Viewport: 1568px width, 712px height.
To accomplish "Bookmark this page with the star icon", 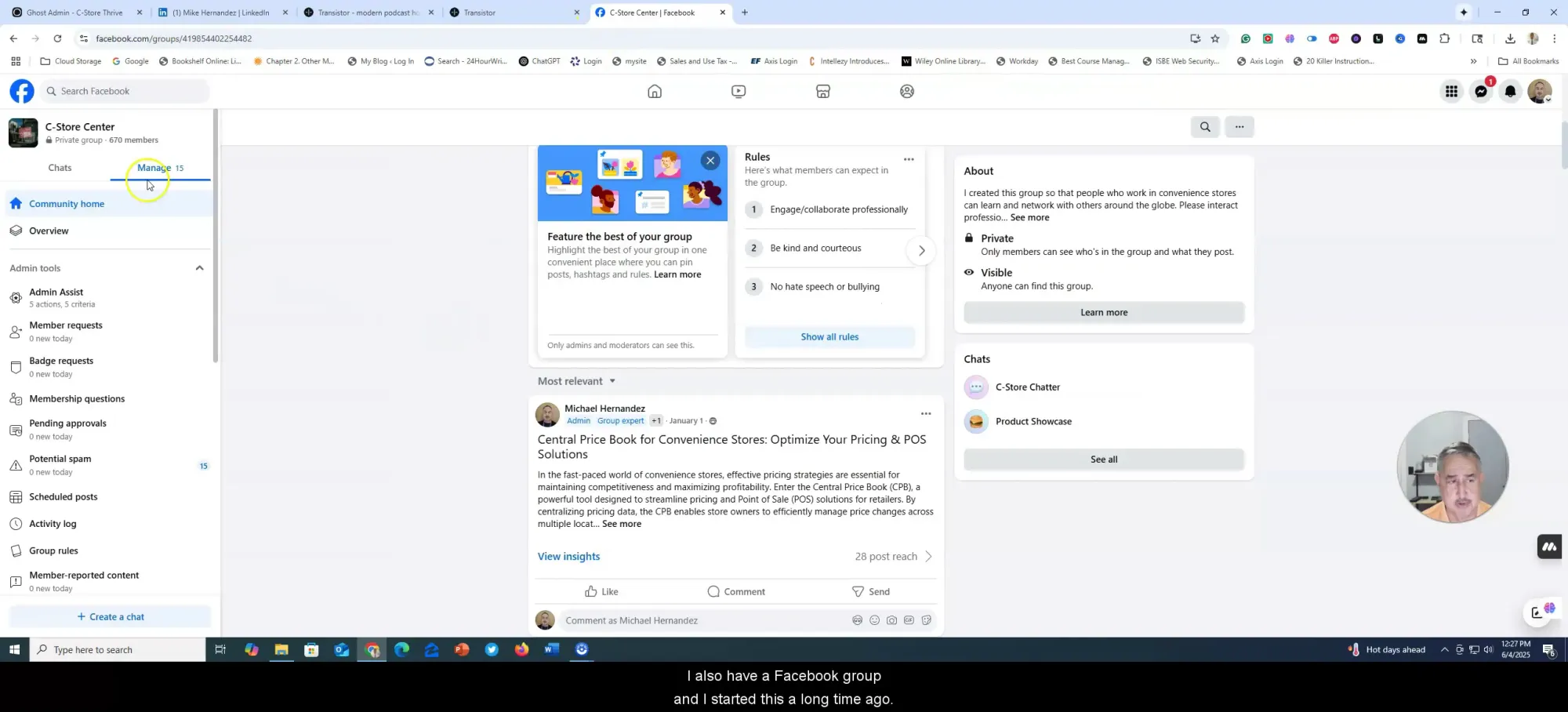I will [x=1215, y=38].
